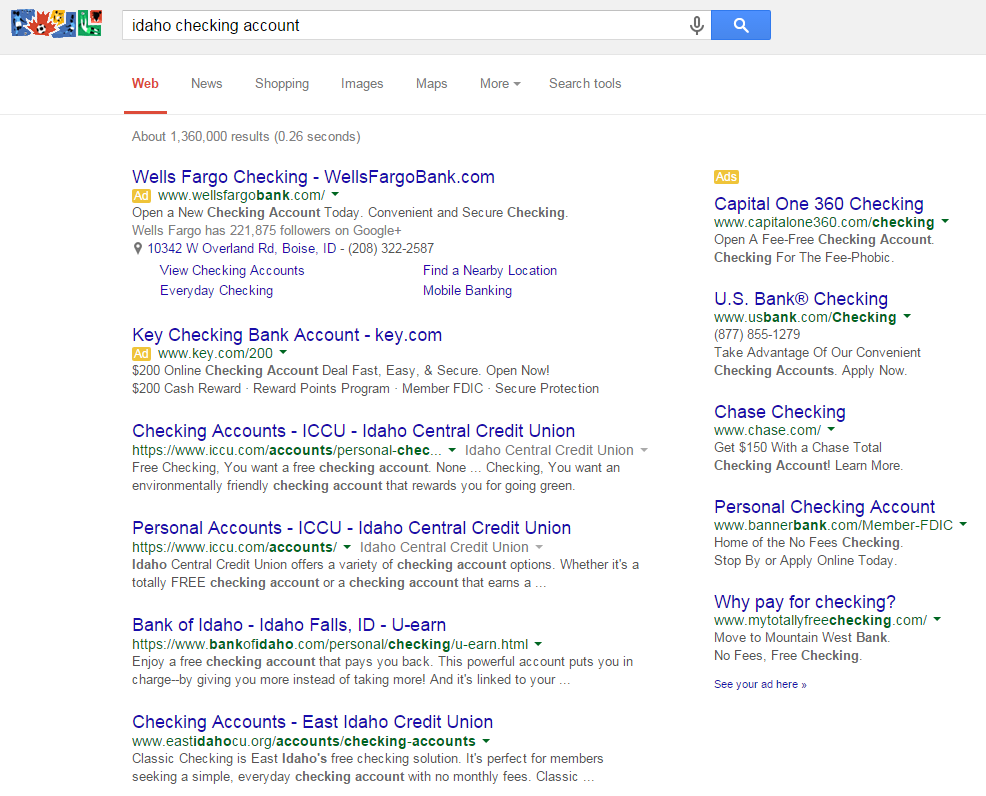Click the 'Find a Nearby Location' sitelink
Viewport: 986px width, 796px height.
tap(489, 271)
